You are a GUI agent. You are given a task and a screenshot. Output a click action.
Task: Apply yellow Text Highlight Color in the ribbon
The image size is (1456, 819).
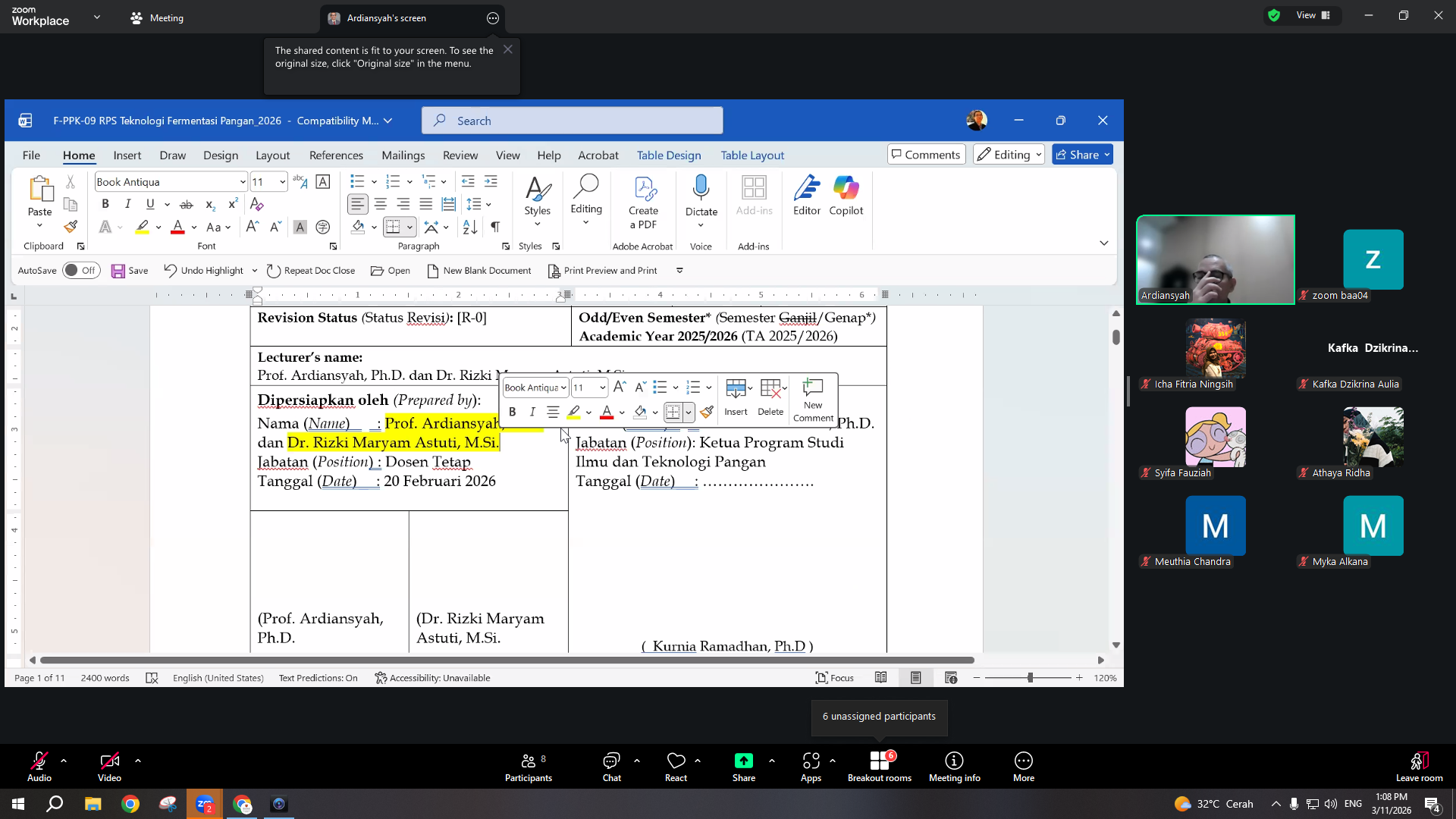click(143, 227)
